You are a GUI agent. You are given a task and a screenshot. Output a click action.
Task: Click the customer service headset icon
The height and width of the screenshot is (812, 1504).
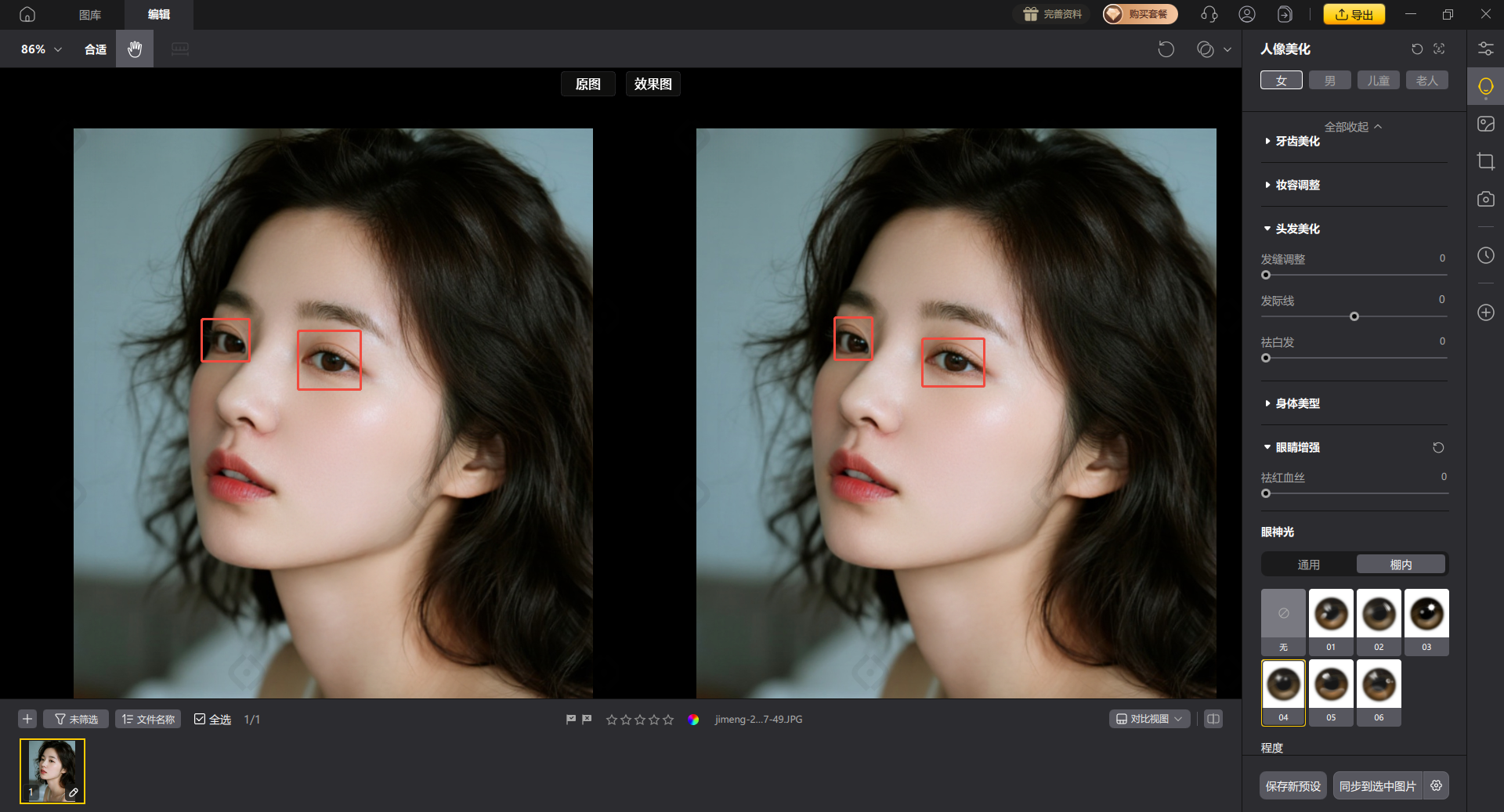[1209, 14]
